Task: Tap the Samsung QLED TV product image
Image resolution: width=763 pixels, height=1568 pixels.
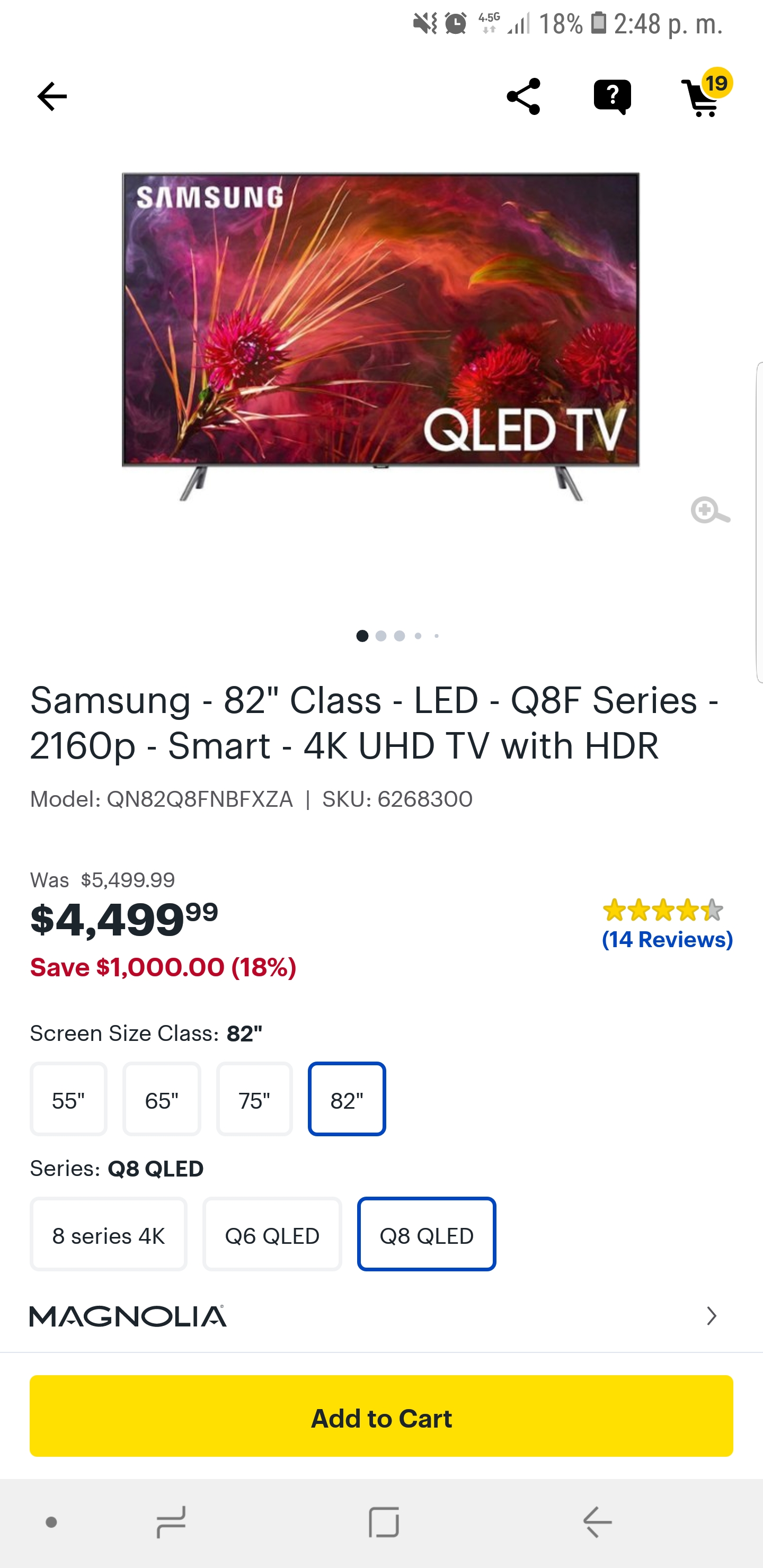Action: (380, 335)
